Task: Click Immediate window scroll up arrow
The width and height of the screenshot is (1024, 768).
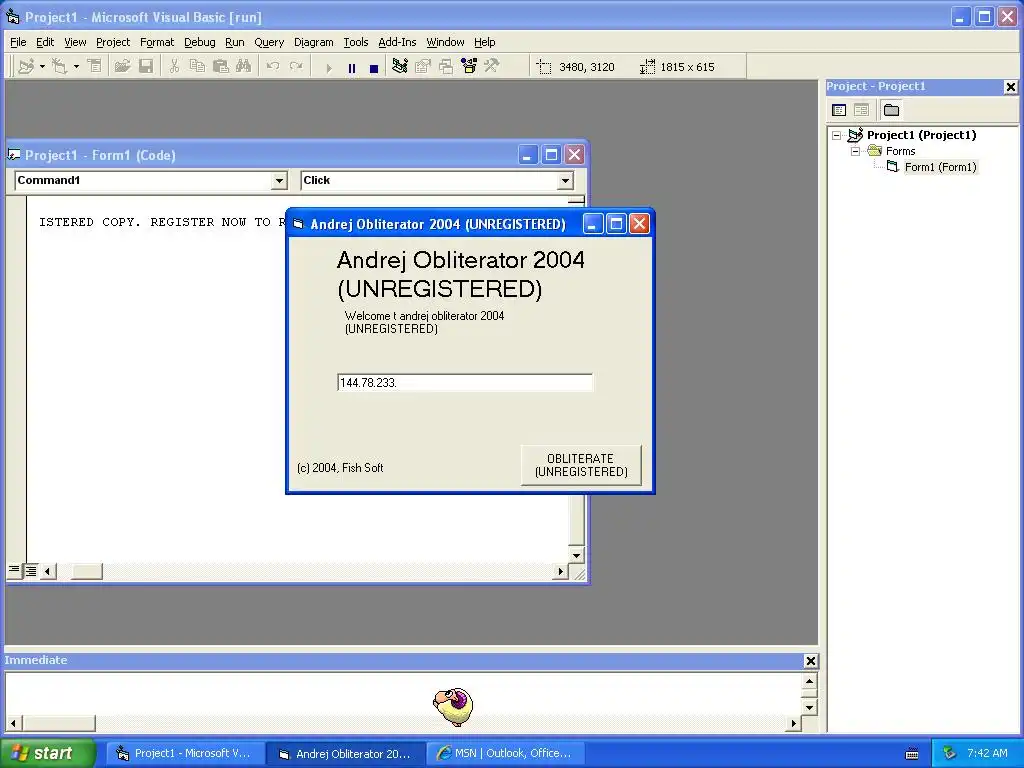Action: point(809,681)
